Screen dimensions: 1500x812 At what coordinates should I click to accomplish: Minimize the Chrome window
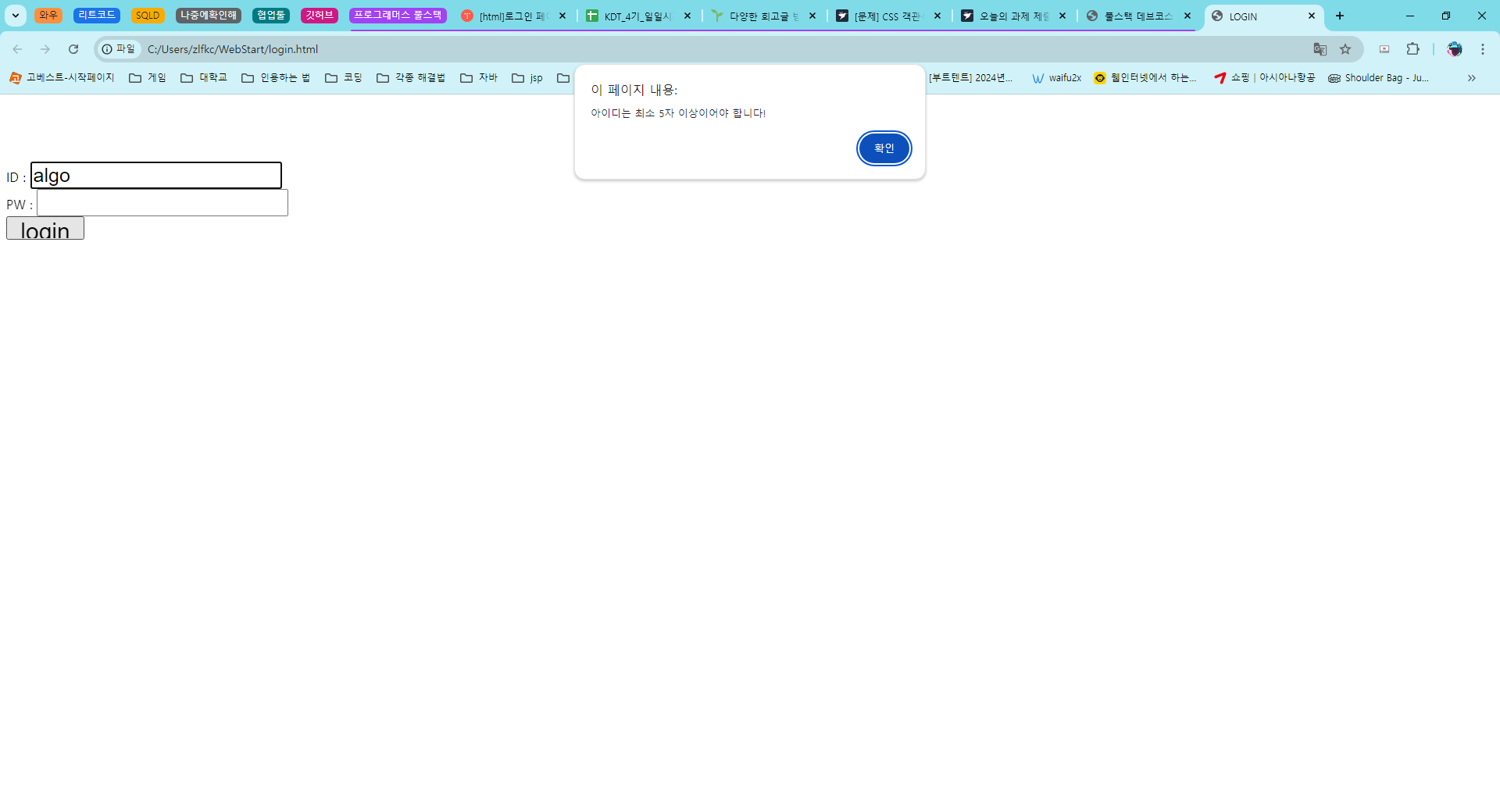[1410, 16]
